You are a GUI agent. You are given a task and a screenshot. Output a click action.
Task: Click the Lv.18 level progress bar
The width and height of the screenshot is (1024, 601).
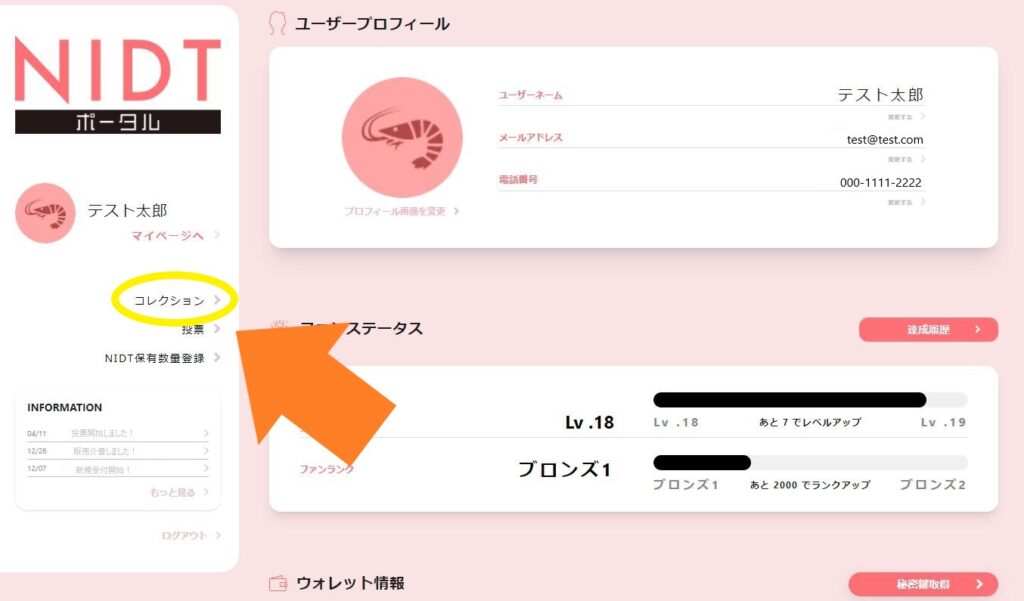pyautogui.click(x=810, y=400)
